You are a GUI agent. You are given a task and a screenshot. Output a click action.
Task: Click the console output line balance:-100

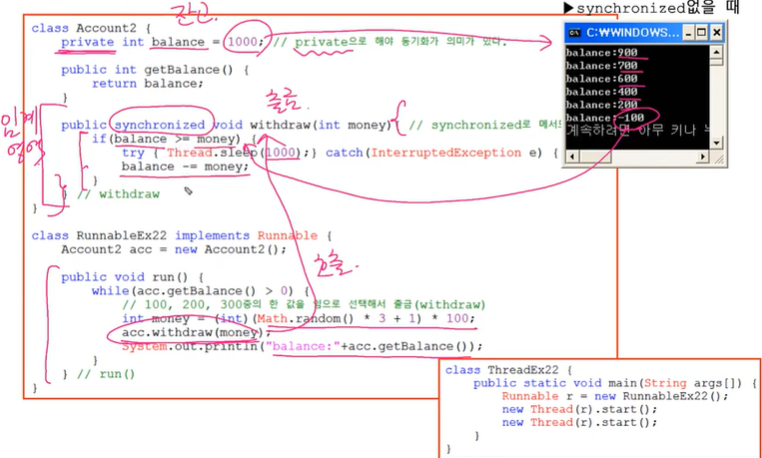pos(605,118)
